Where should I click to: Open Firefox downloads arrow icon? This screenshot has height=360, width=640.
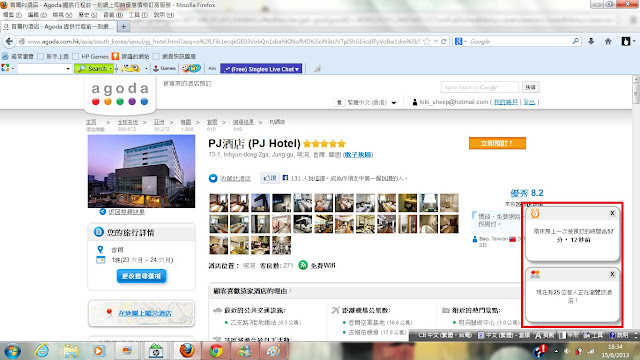(591, 41)
